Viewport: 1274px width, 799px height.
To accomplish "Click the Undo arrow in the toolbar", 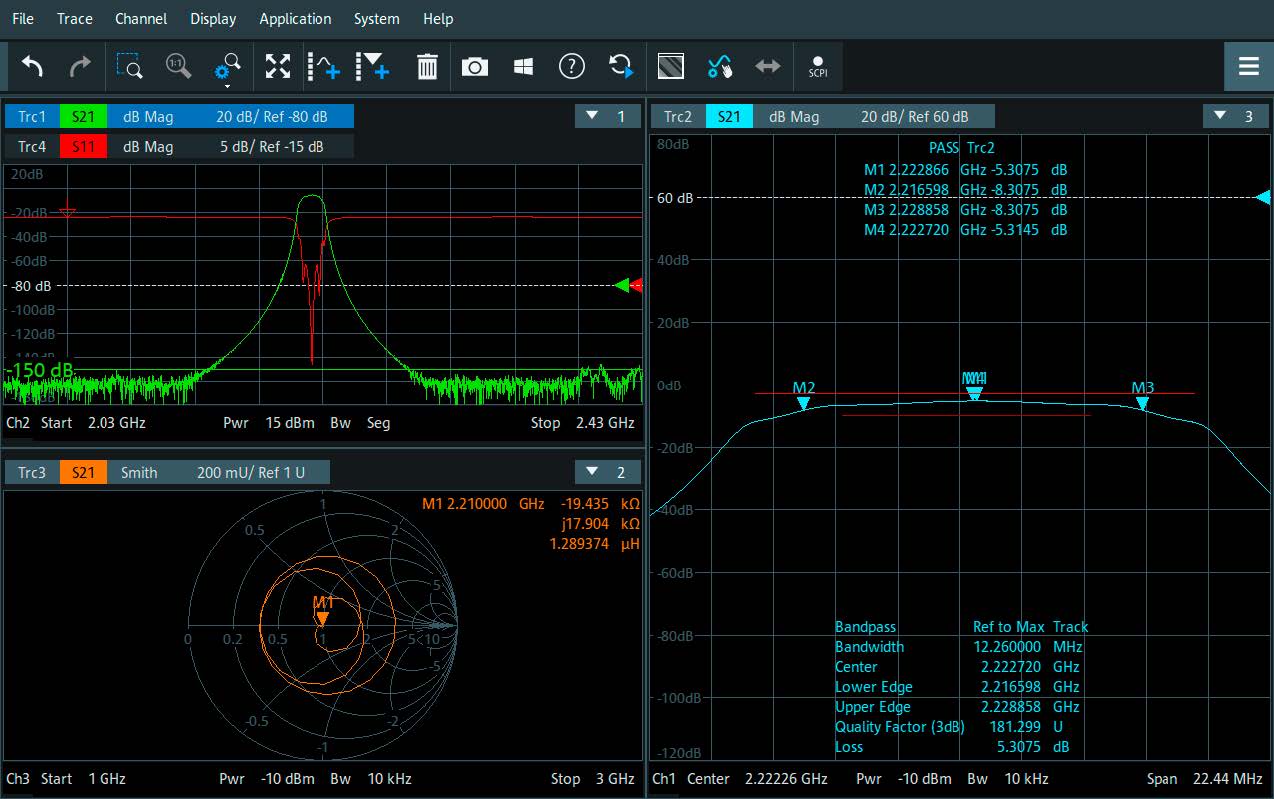I will 33,67.
